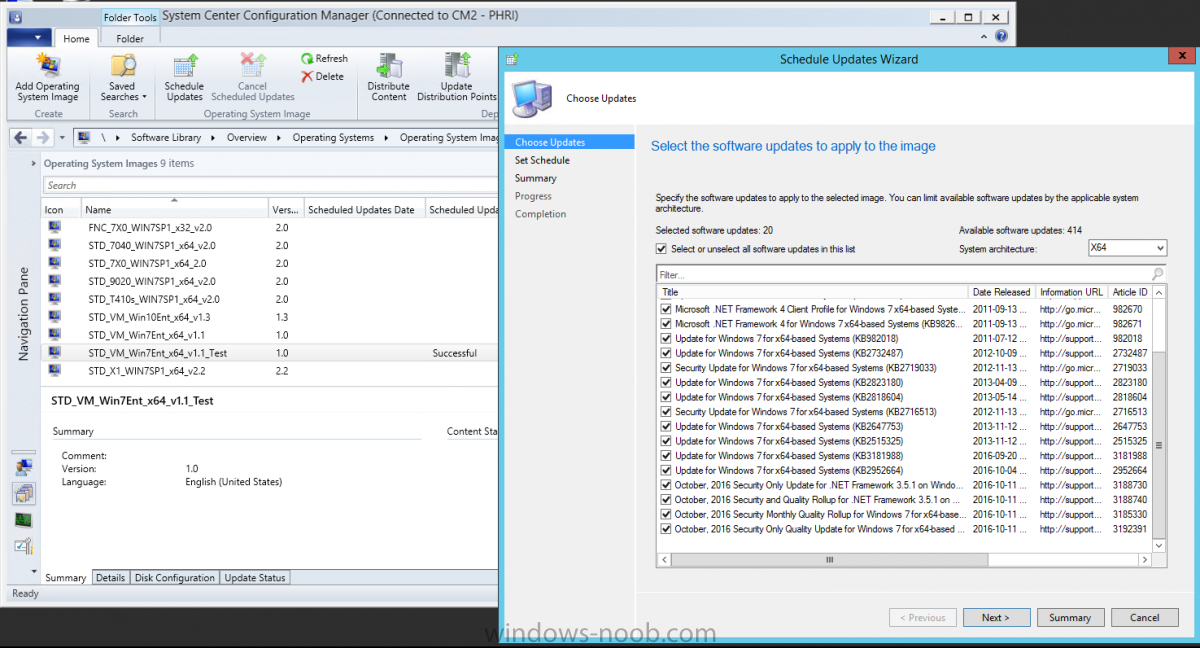Click the filter magnifier icon in the wizard
1200x648 pixels.
coord(1158,274)
